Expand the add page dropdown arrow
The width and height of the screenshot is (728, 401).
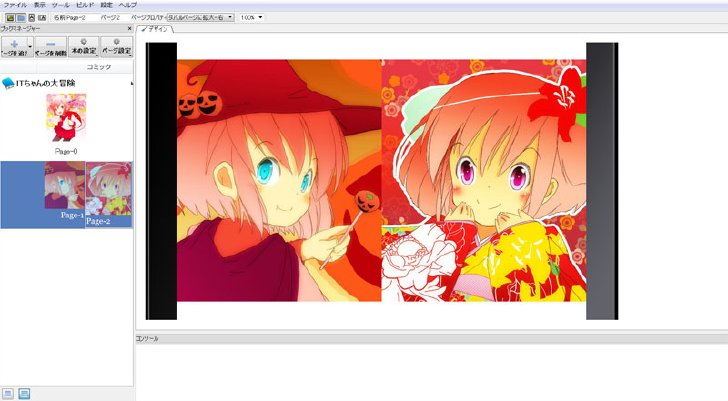point(31,47)
